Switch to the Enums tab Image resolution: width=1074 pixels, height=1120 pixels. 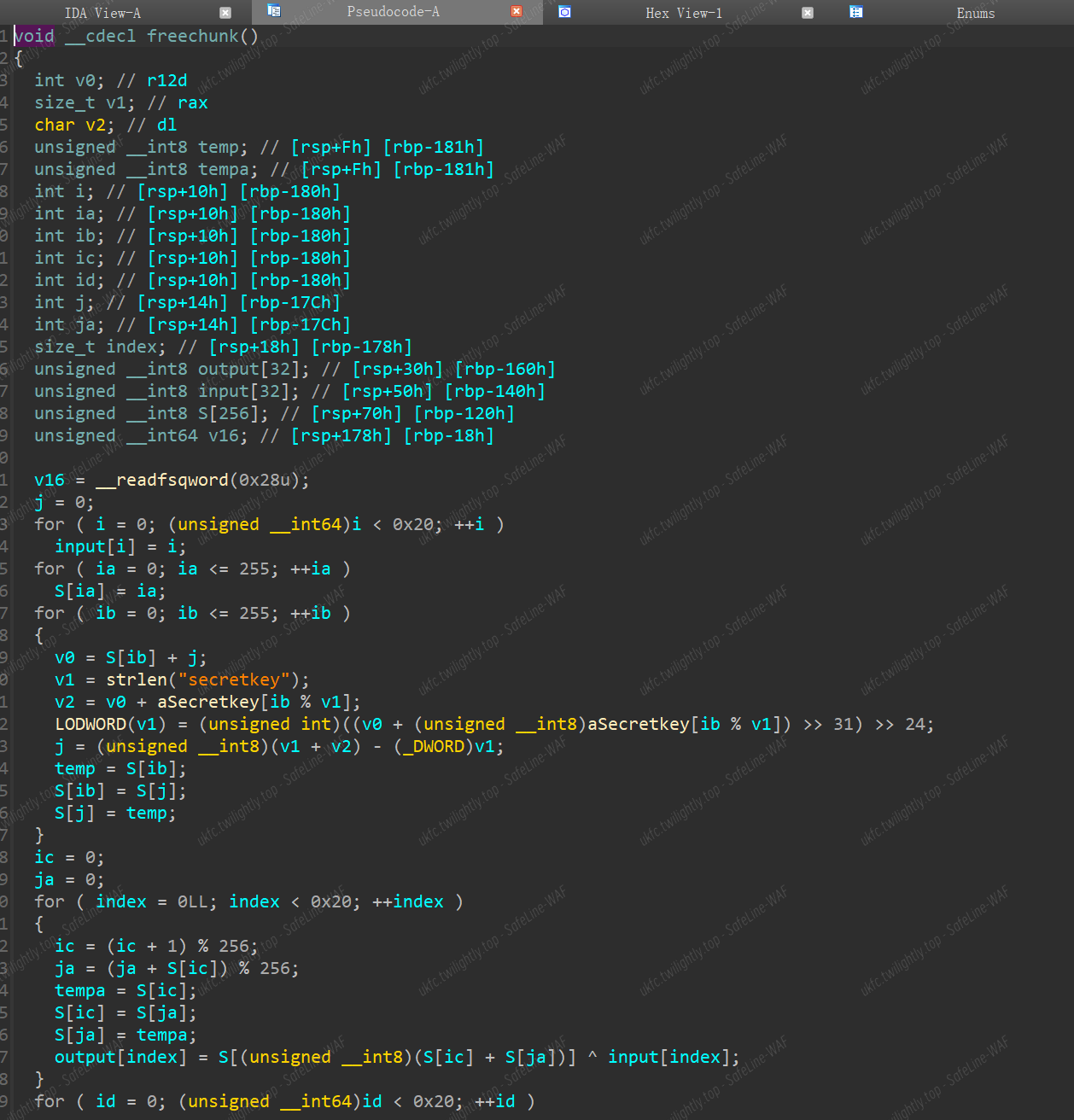tap(975, 13)
